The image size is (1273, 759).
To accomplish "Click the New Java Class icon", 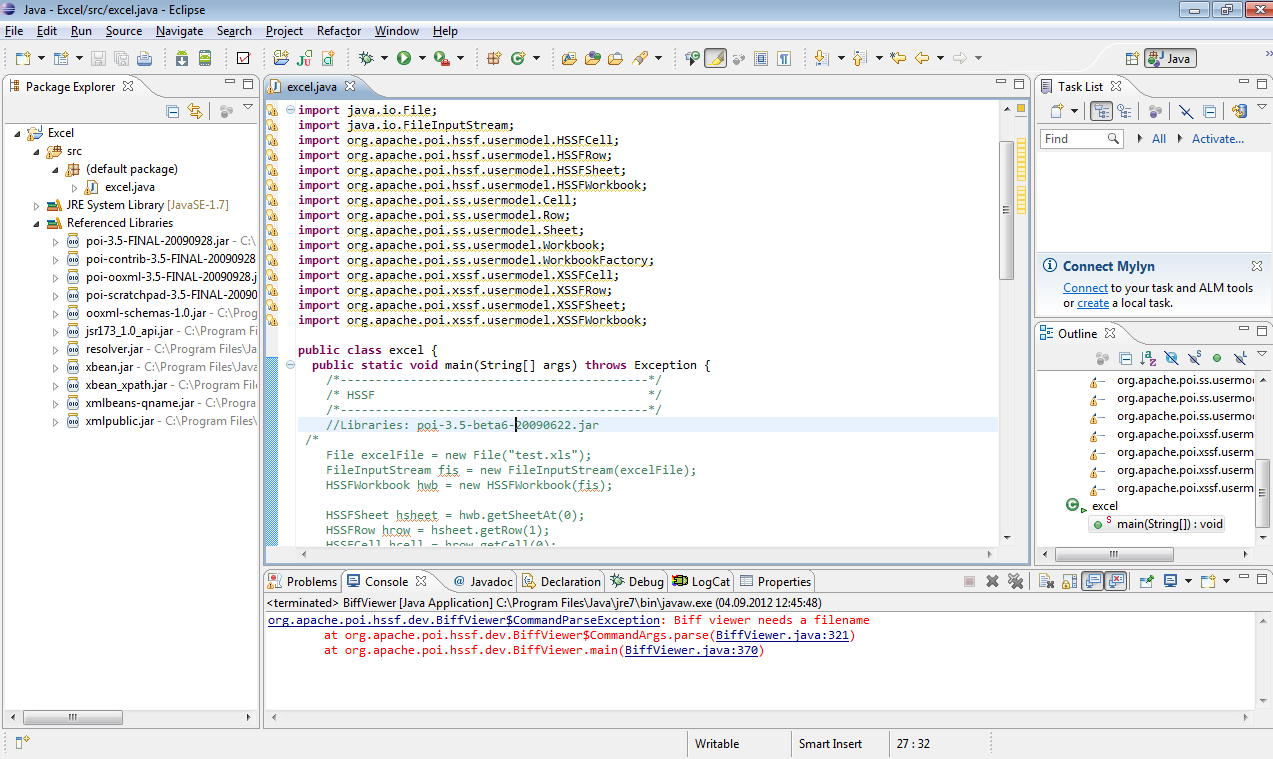I will click(x=518, y=58).
